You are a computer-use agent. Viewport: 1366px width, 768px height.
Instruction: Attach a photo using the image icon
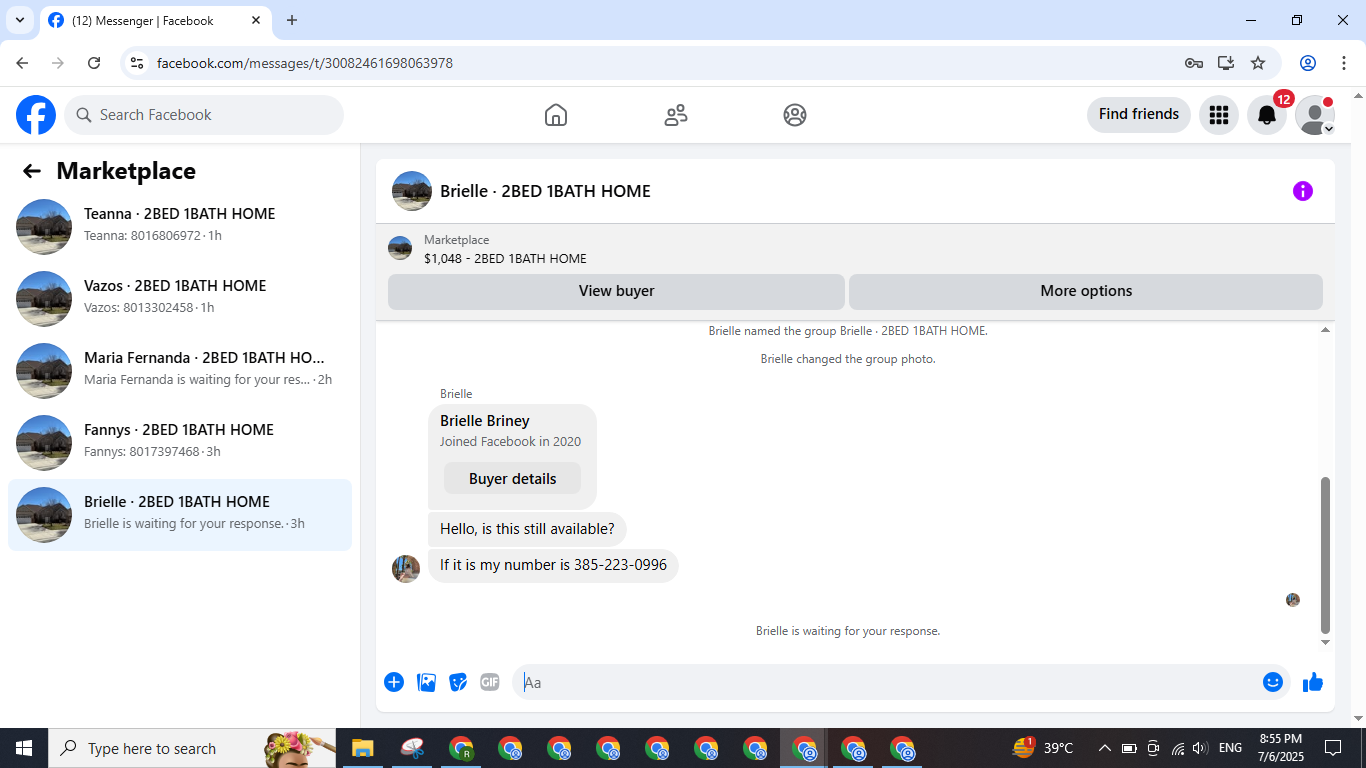426,682
